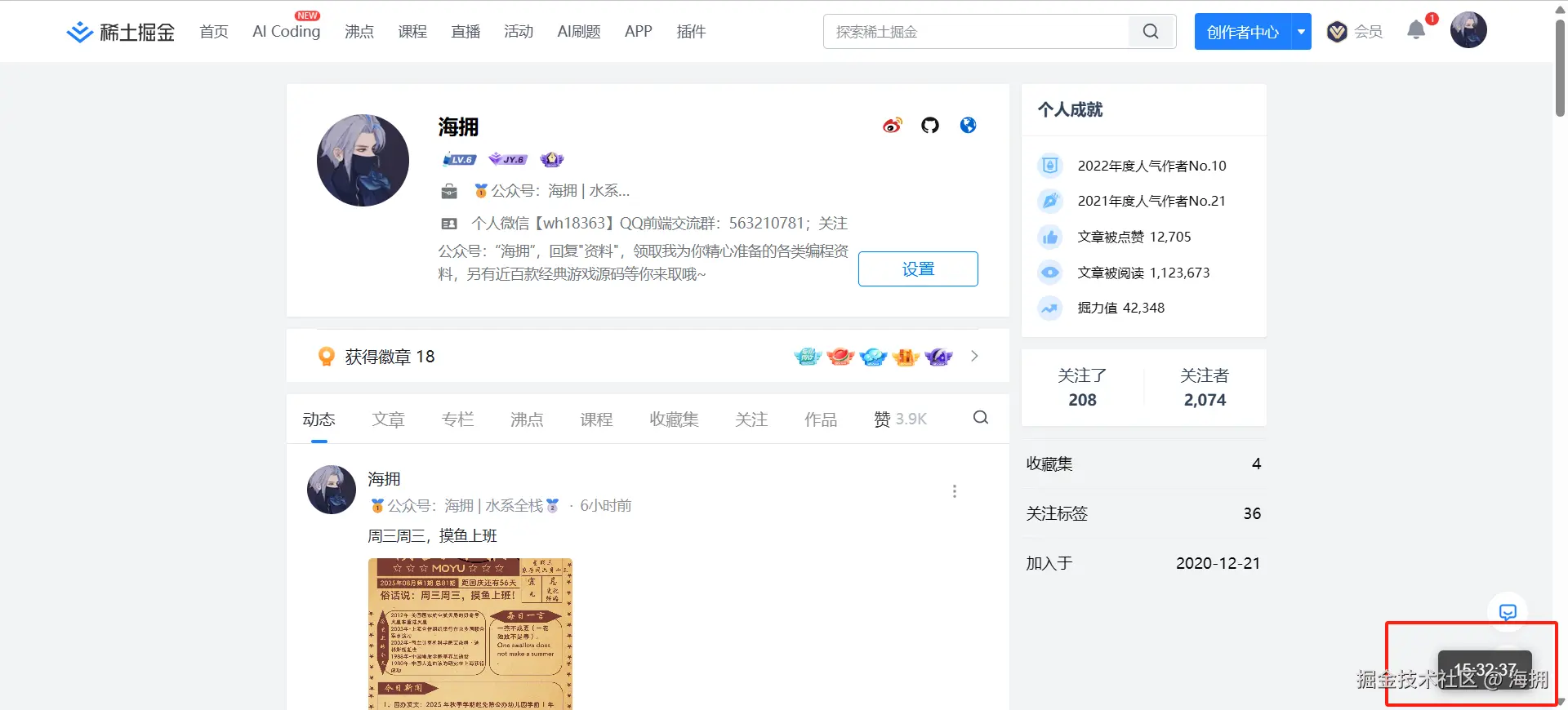1568x710 pixels.
Task: Expand the 创作者中心 dropdown arrow
Action: (x=1301, y=32)
